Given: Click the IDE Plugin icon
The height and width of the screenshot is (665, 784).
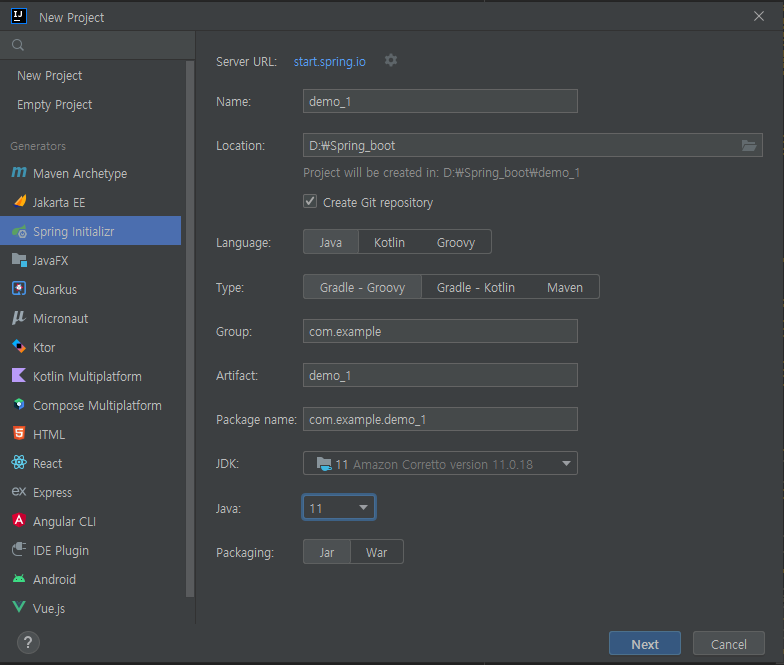Looking at the screenshot, I should 19,550.
